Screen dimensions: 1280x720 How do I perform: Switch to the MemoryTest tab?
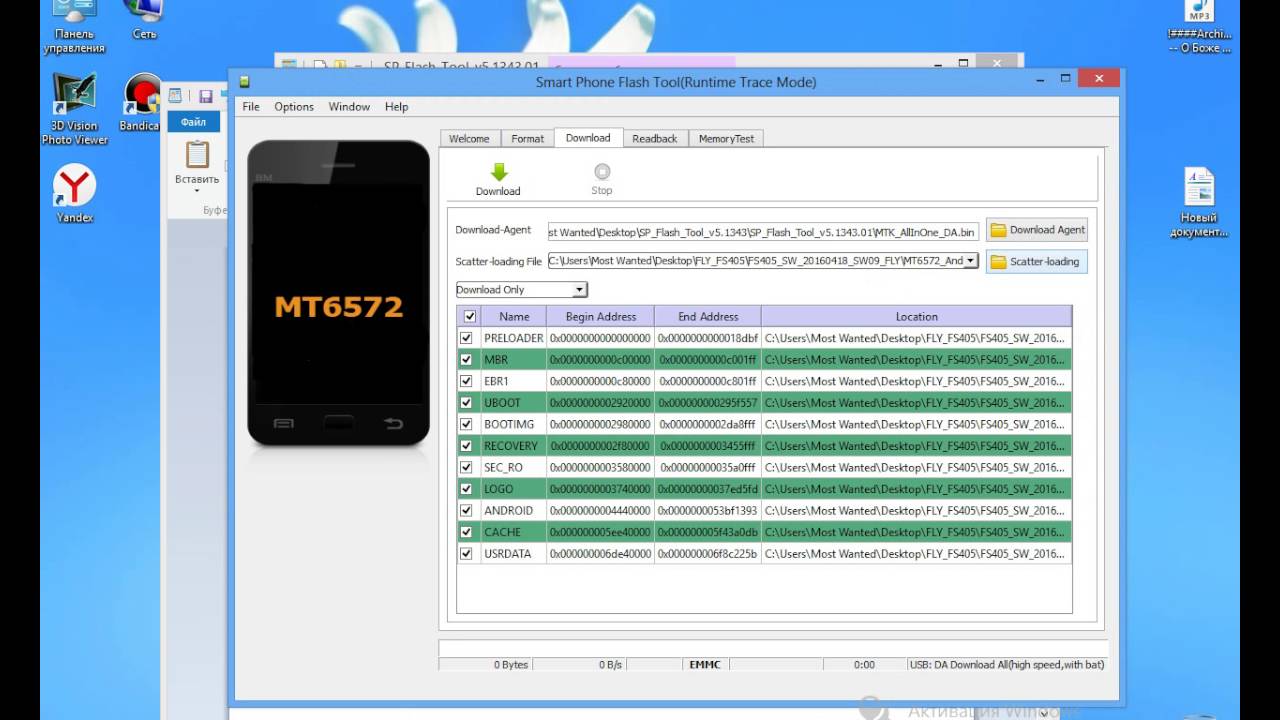726,139
